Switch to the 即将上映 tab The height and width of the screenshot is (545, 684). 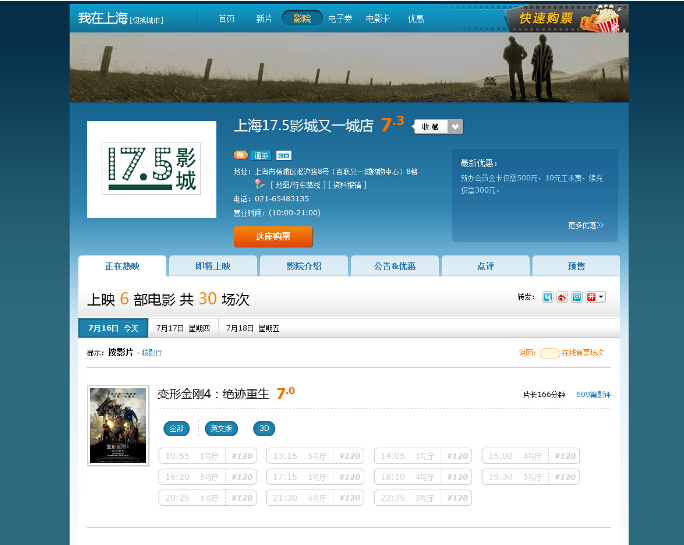213,266
